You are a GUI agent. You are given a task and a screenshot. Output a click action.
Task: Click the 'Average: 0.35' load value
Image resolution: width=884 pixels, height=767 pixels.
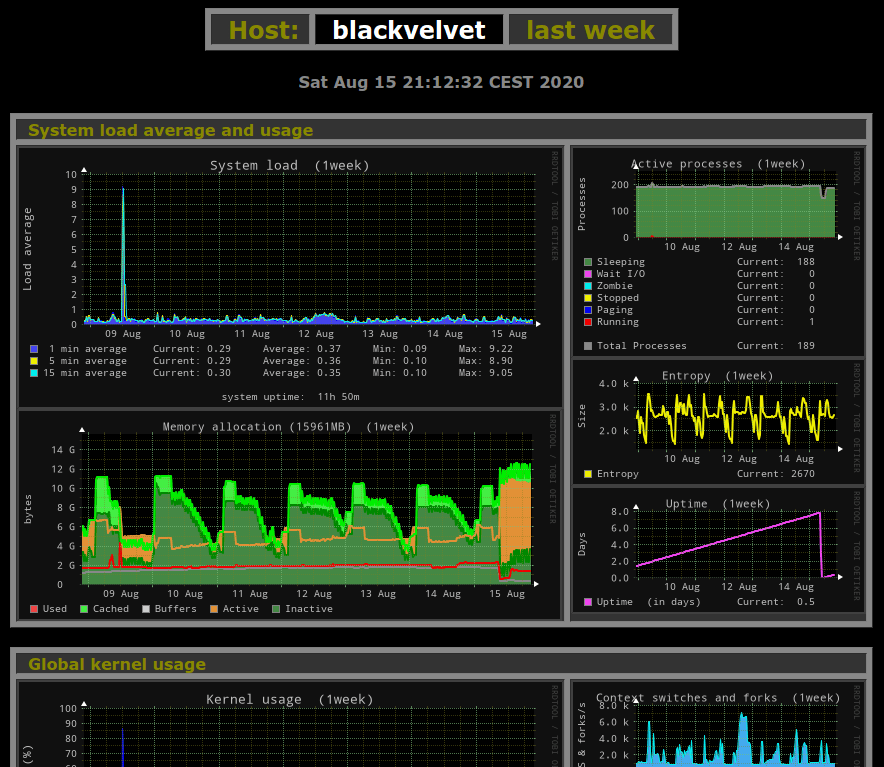[x=302, y=373]
